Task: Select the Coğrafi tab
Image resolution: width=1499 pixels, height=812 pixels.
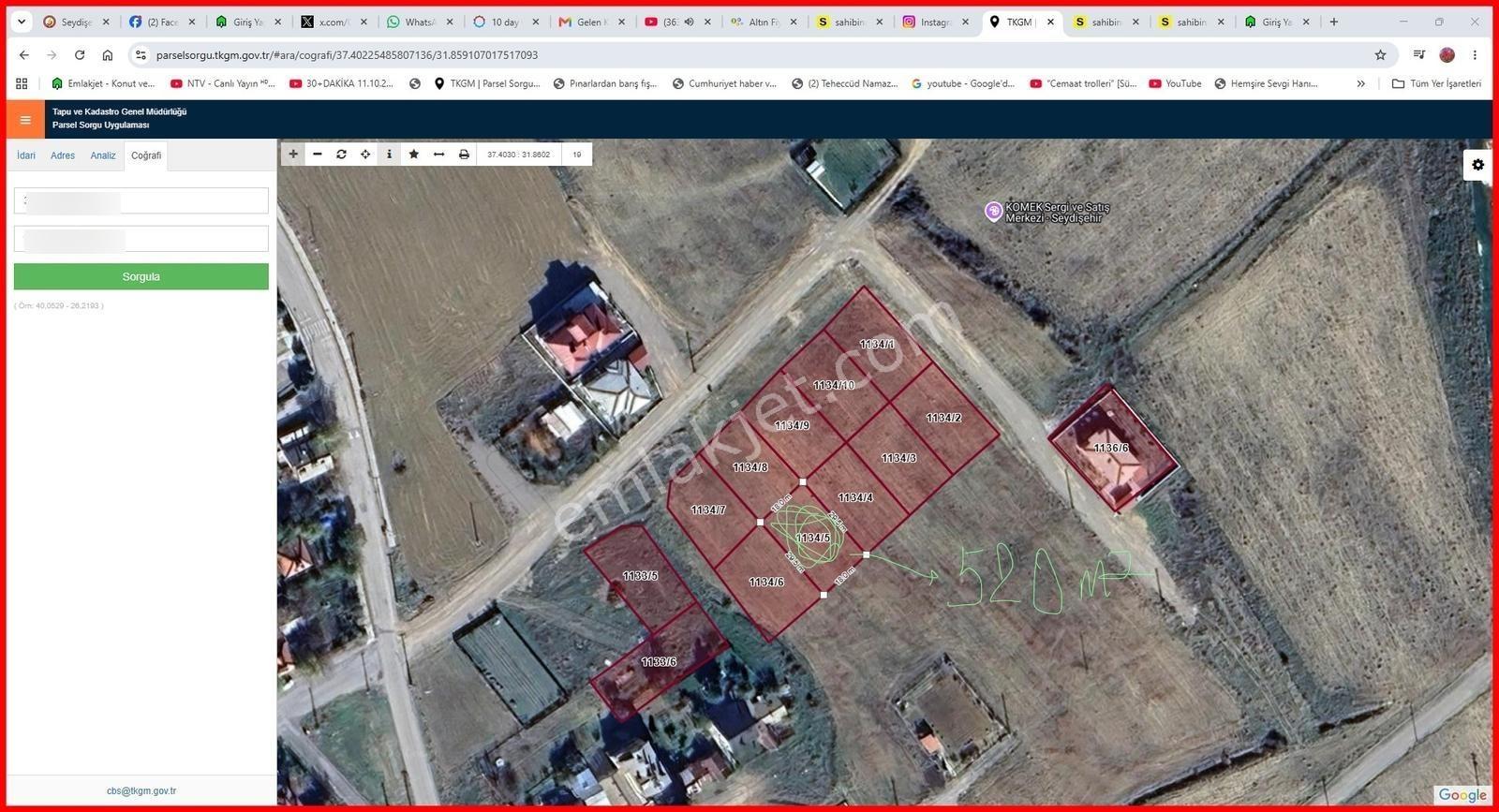Action: 146,155
